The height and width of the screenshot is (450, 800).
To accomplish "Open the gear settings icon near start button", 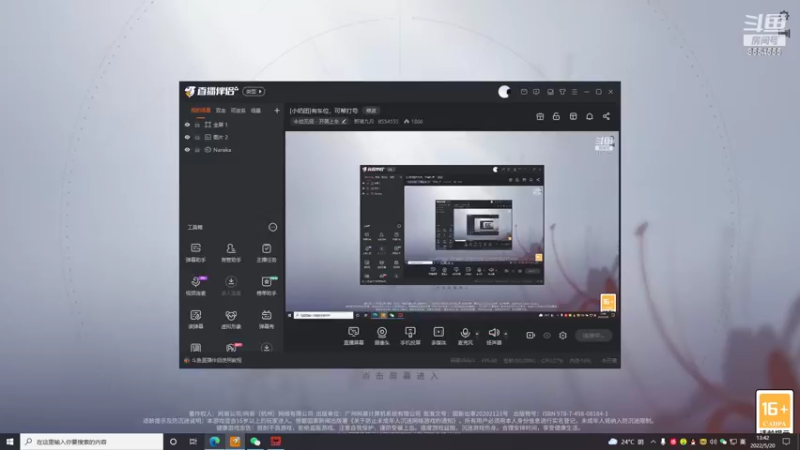I will (x=563, y=335).
